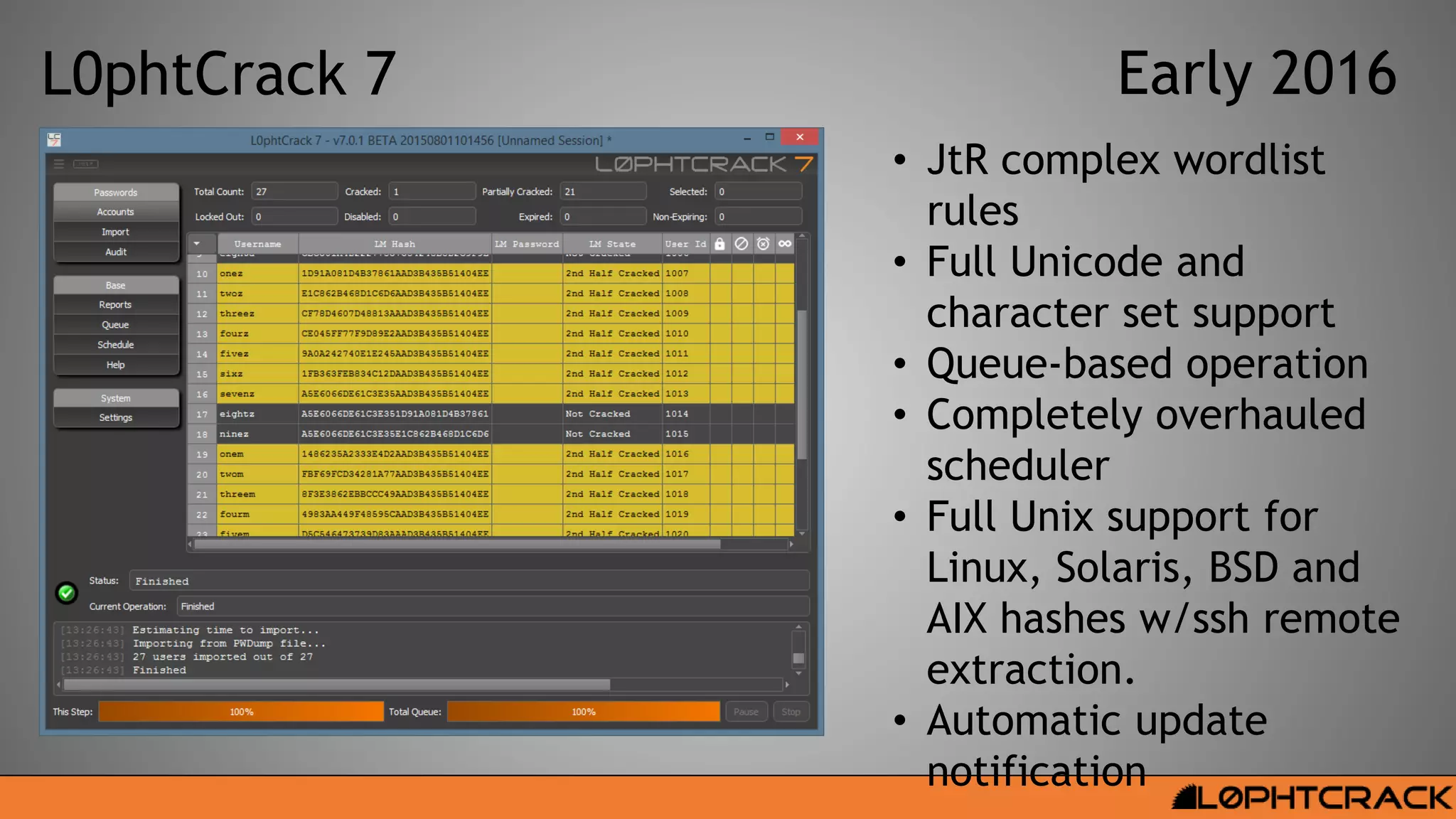This screenshot has width=1456, height=819.
Task: Open the Settings tab
Action: tap(116, 417)
